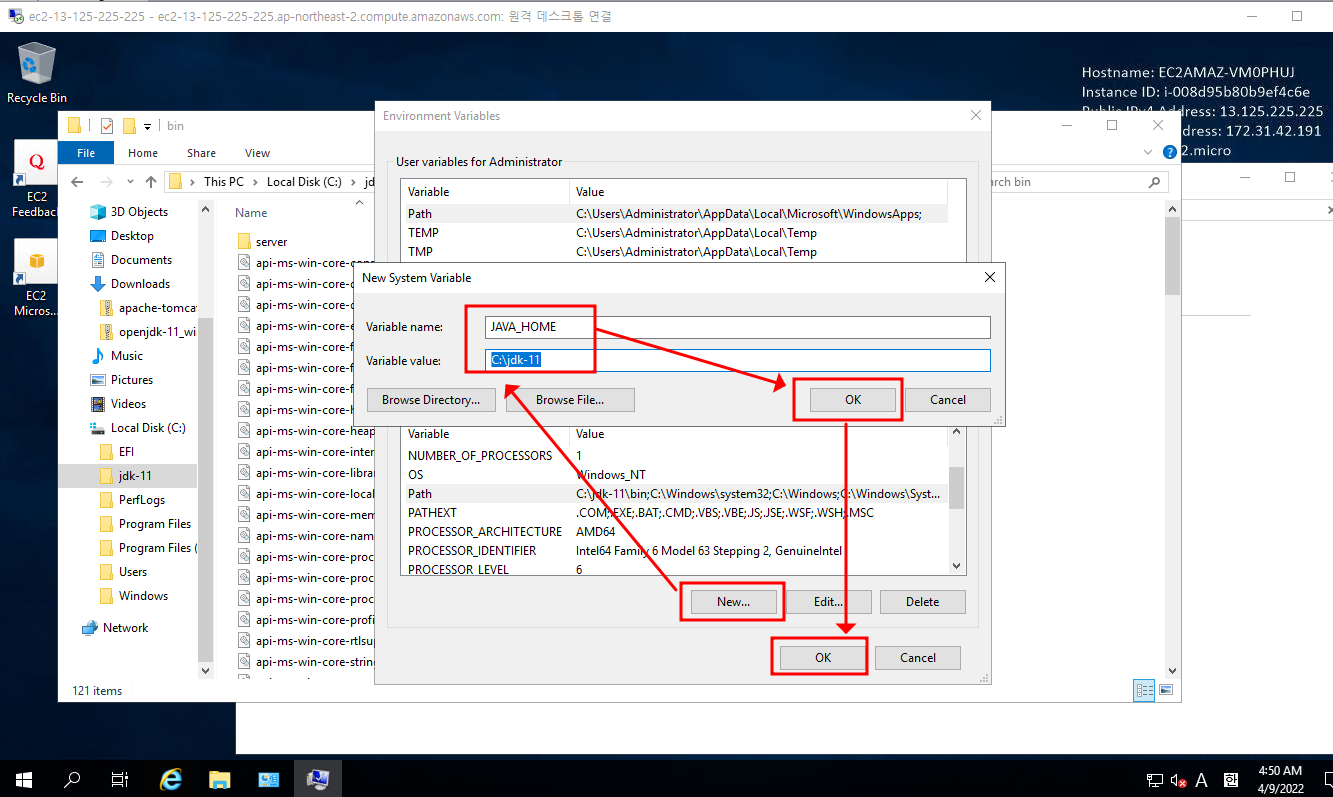Click the Name column header in Explorer

(252, 213)
